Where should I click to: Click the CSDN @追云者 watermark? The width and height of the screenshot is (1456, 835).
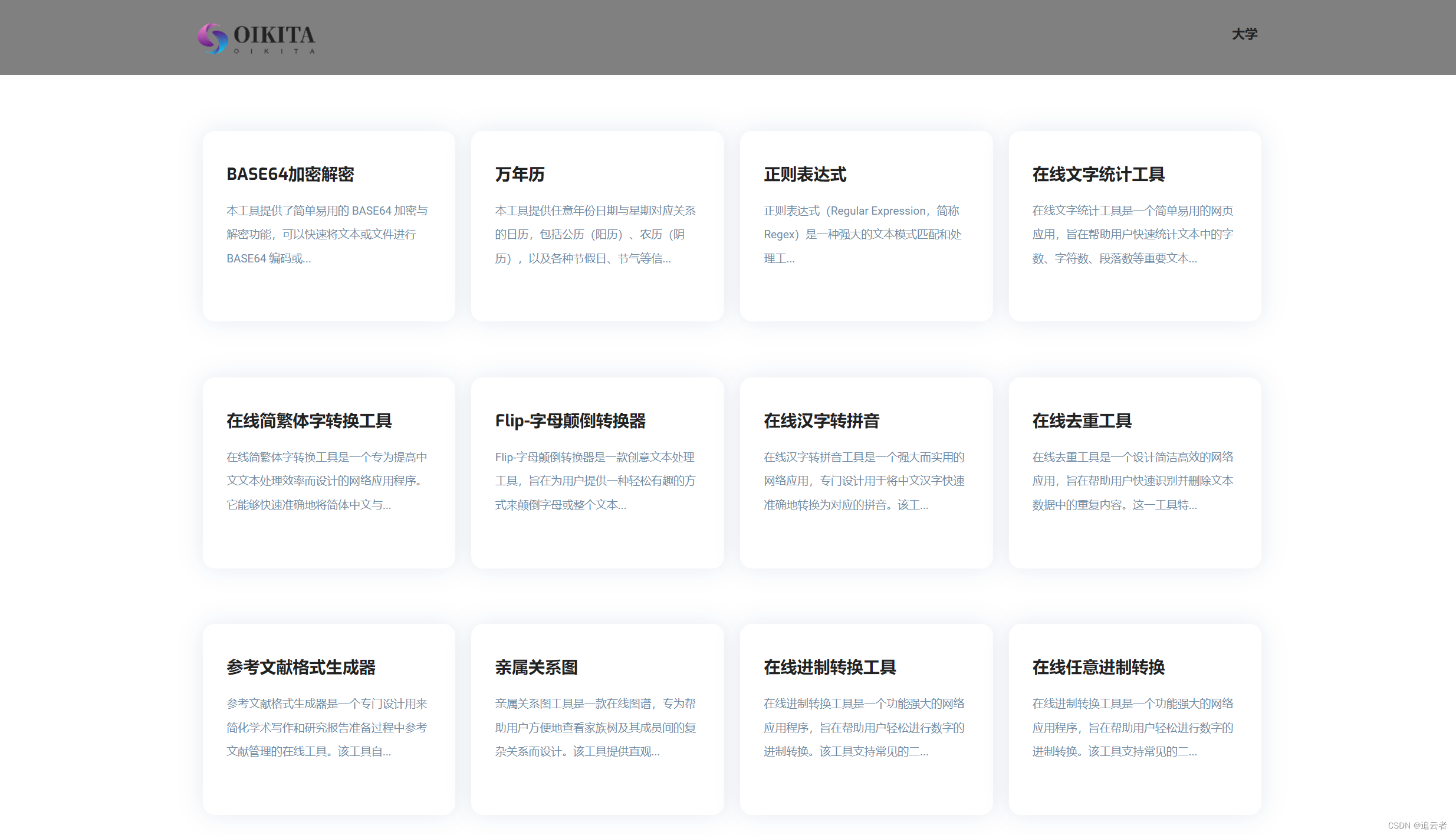(1416, 826)
